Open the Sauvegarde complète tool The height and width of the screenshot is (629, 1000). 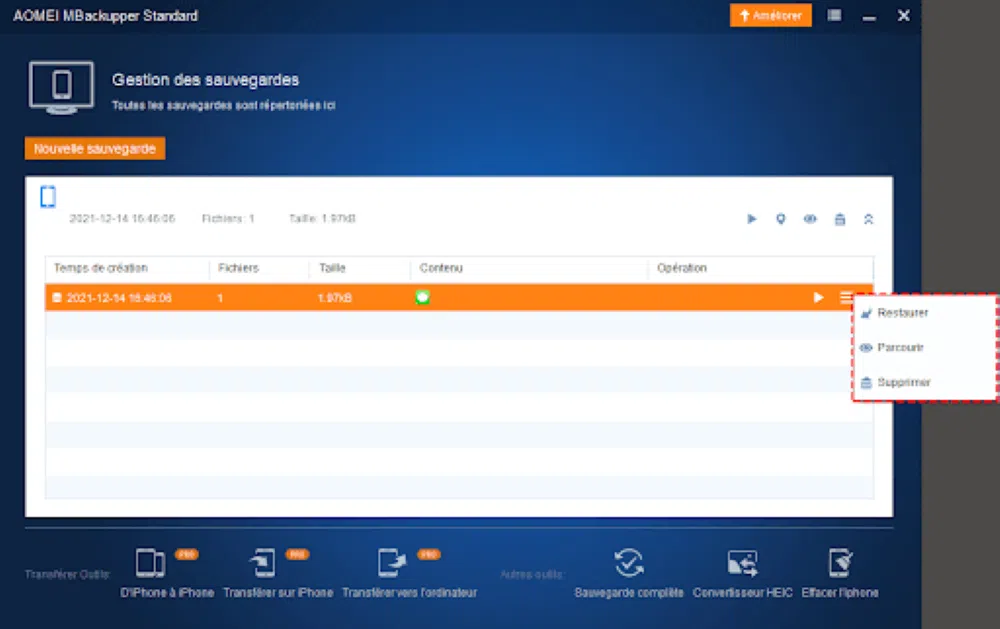click(x=629, y=573)
